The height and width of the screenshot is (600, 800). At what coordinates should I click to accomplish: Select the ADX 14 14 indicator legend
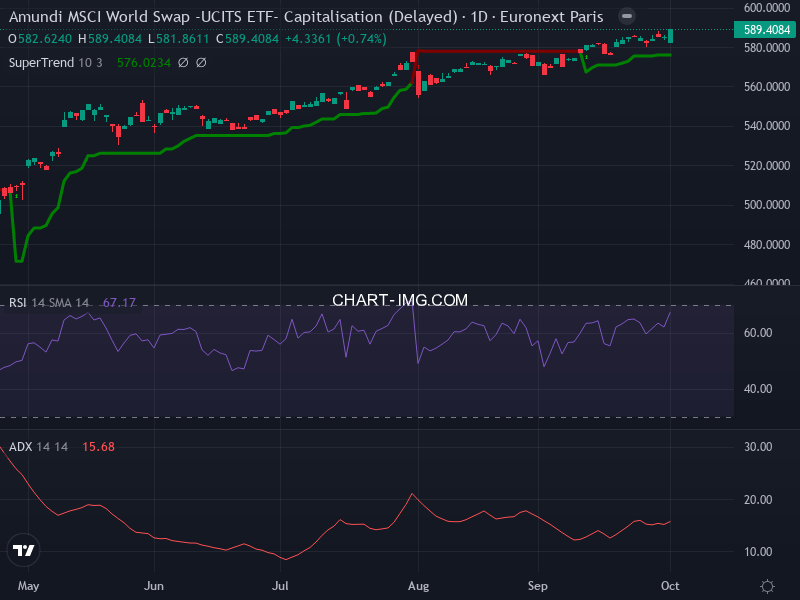(x=38, y=446)
